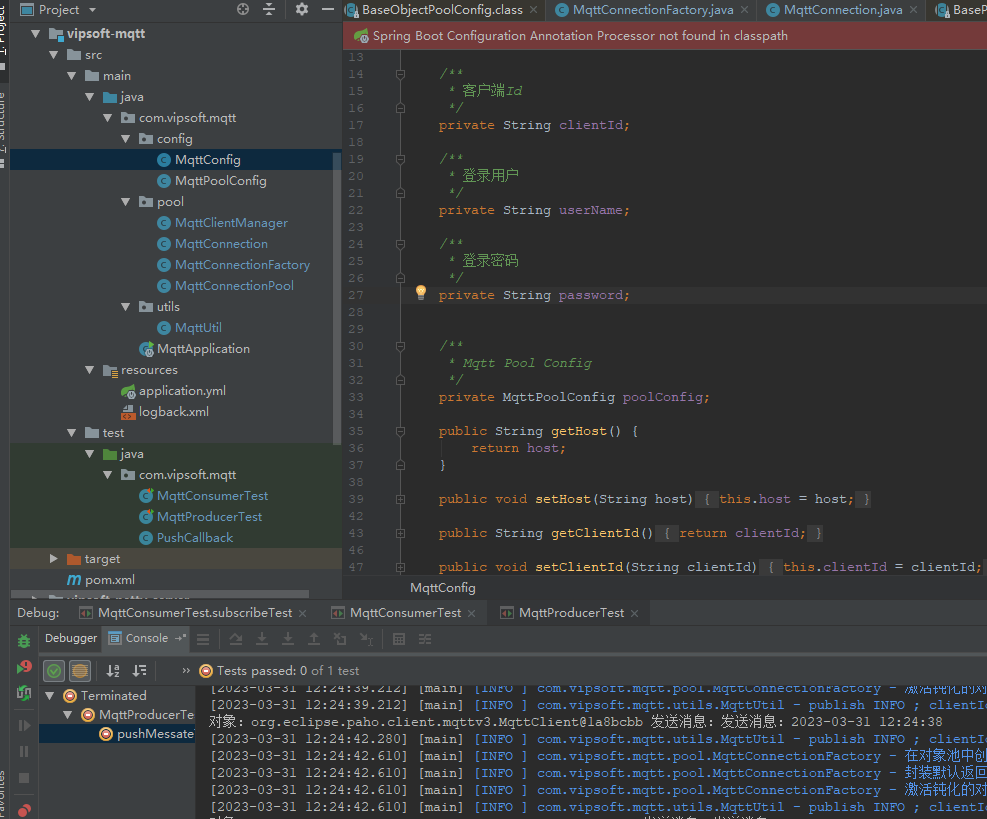
Task: Click the lightbulb intention icon on password line
Action: (x=419, y=293)
